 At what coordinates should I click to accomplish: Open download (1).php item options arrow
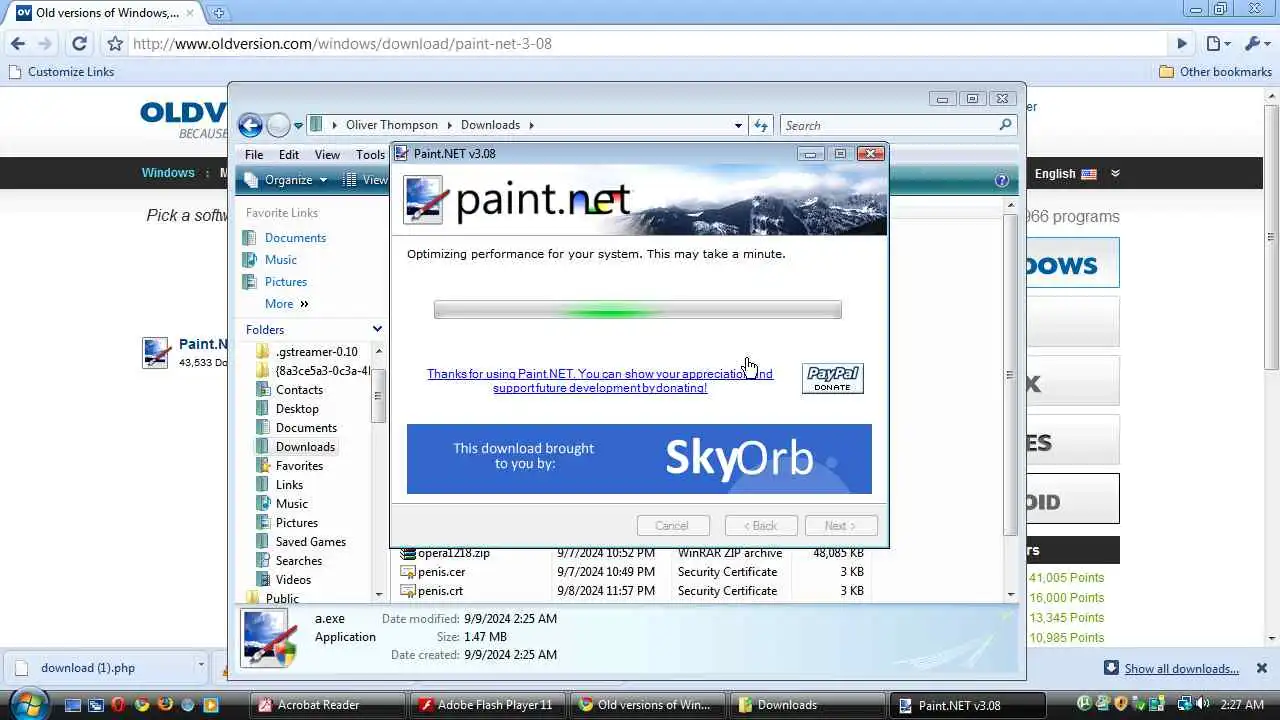[200, 668]
